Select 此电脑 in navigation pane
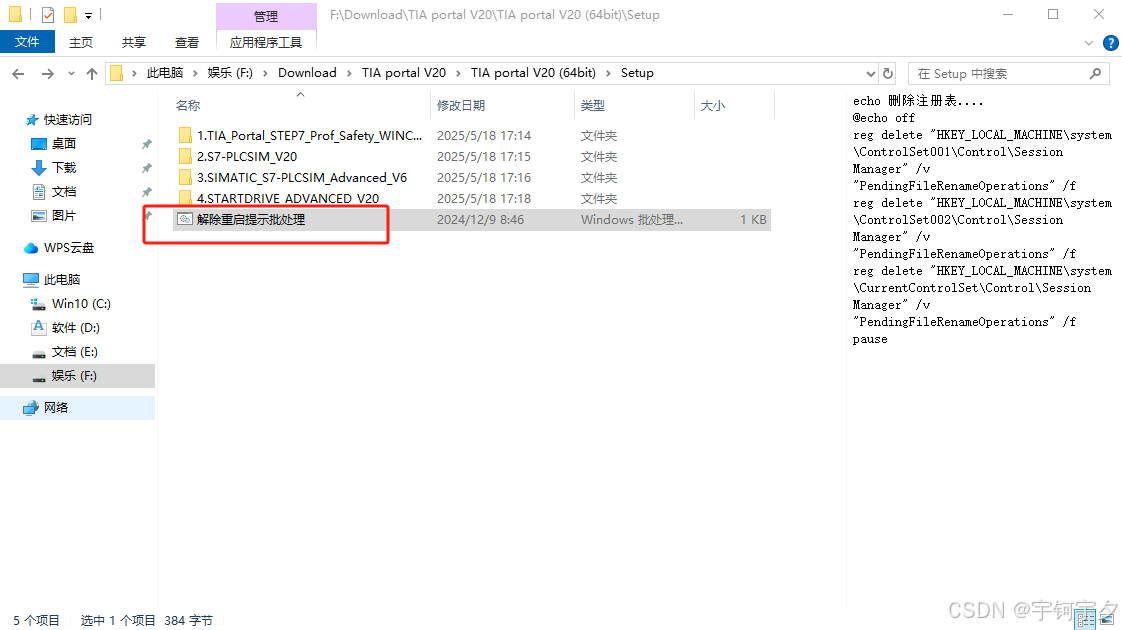Image resolution: width=1122 pixels, height=630 pixels. [62, 279]
